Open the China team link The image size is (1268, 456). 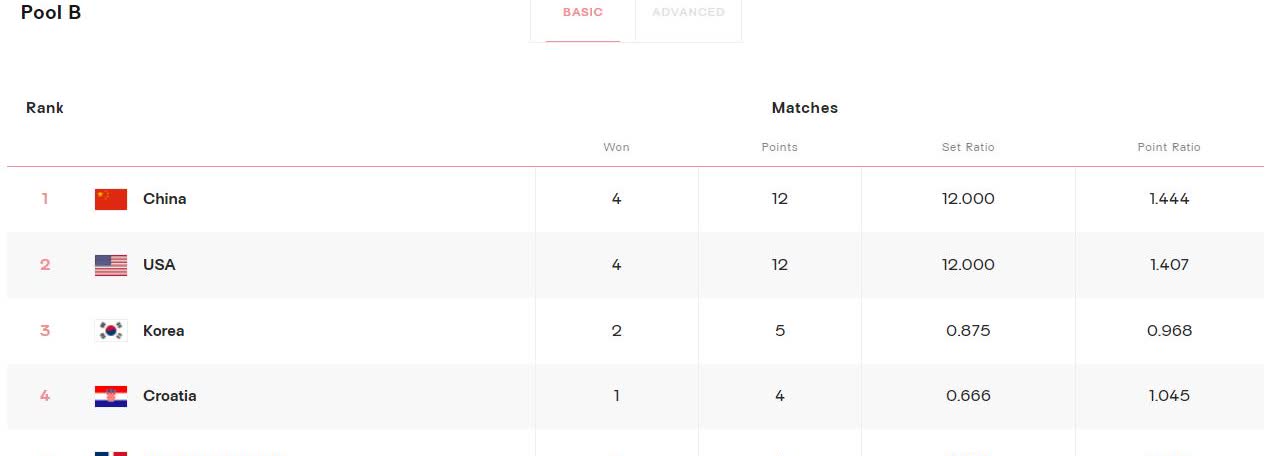[x=165, y=199]
